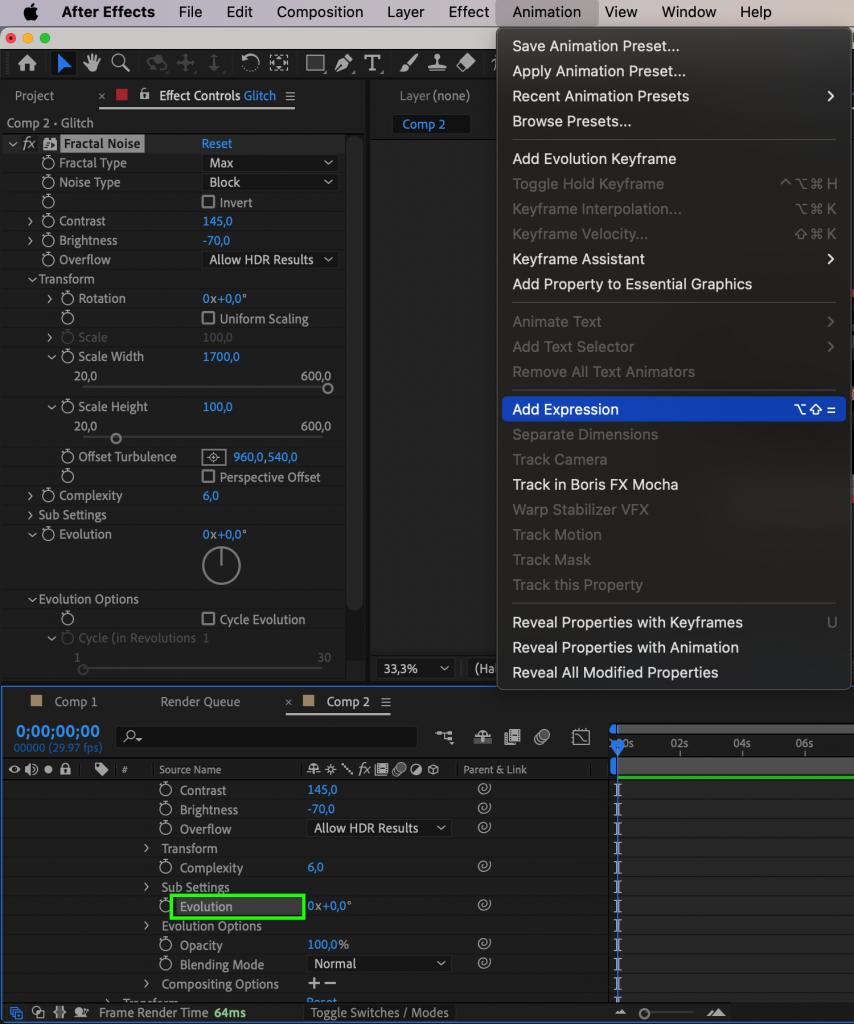Click the Home icon in the toolbar
The image size is (854, 1024).
[x=26, y=62]
